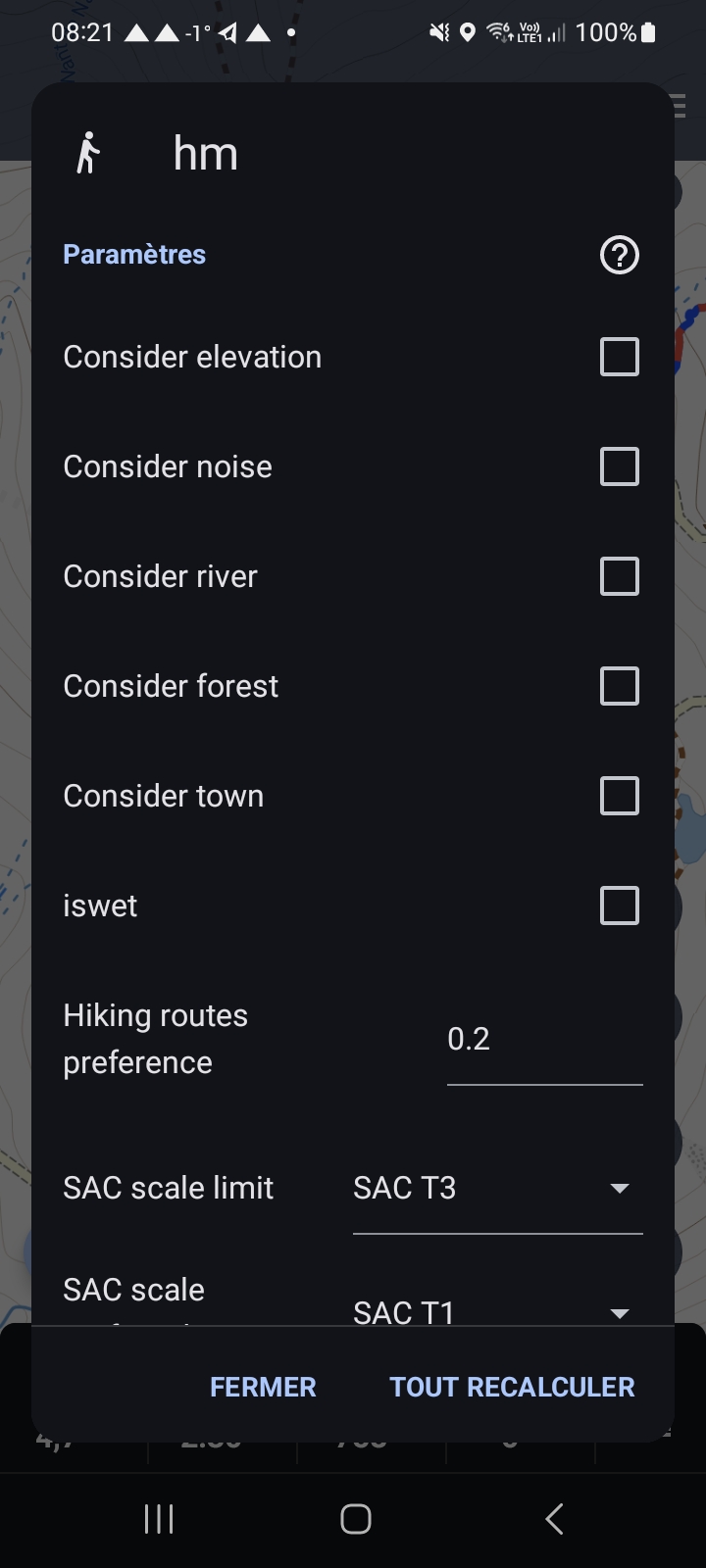The width and height of the screenshot is (706, 1568).
Task: Tap the location pin status icon
Action: click(x=468, y=32)
